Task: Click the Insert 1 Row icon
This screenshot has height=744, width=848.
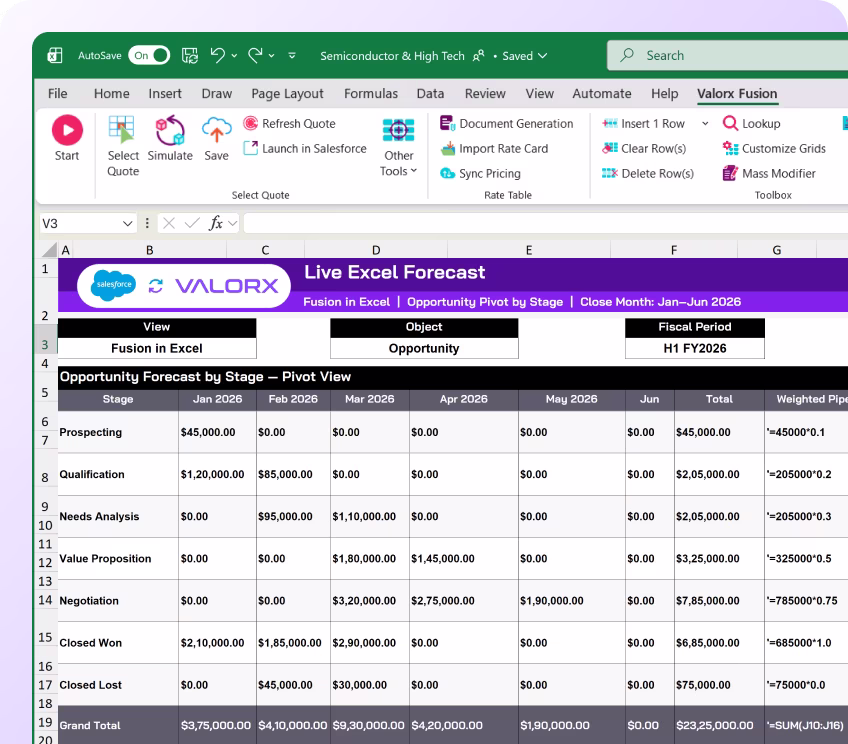Action: pyautogui.click(x=610, y=123)
